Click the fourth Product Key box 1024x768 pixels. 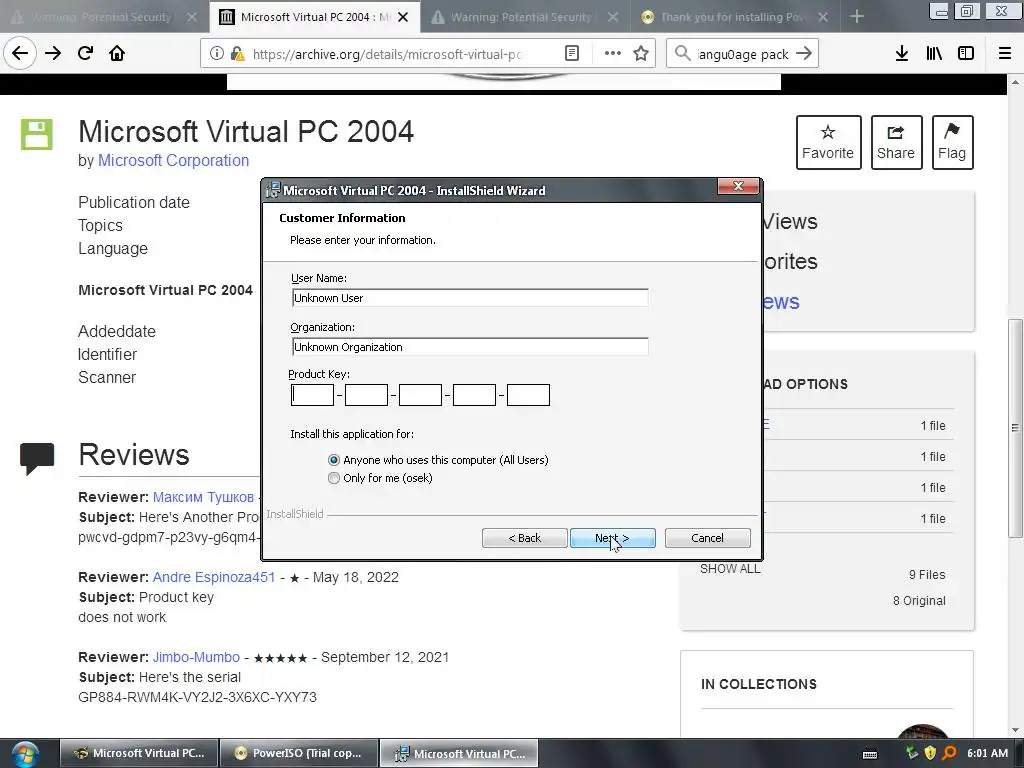point(474,395)
